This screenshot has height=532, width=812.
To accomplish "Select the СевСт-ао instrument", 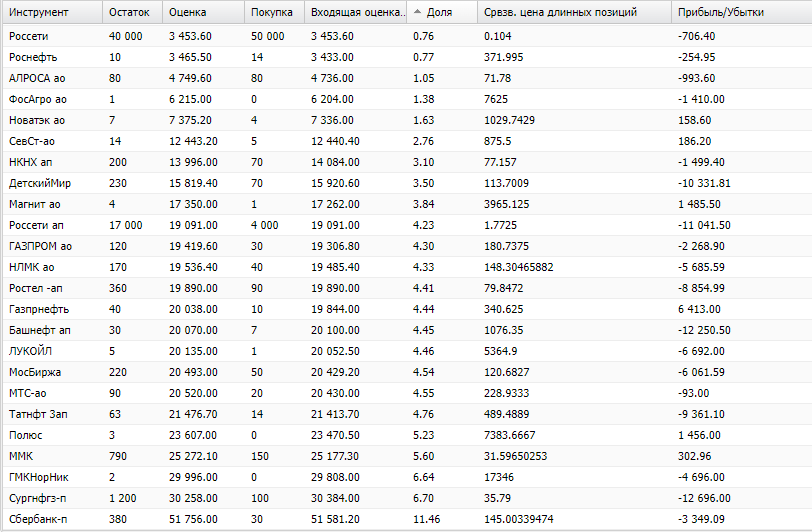I will click(x=32, y=141).
